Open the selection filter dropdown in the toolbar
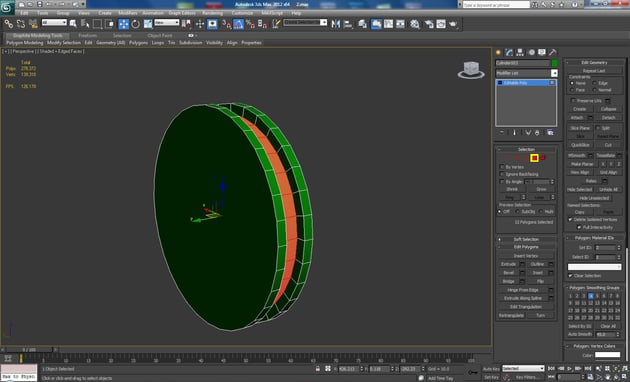630x382 pixels. (54, 22)
